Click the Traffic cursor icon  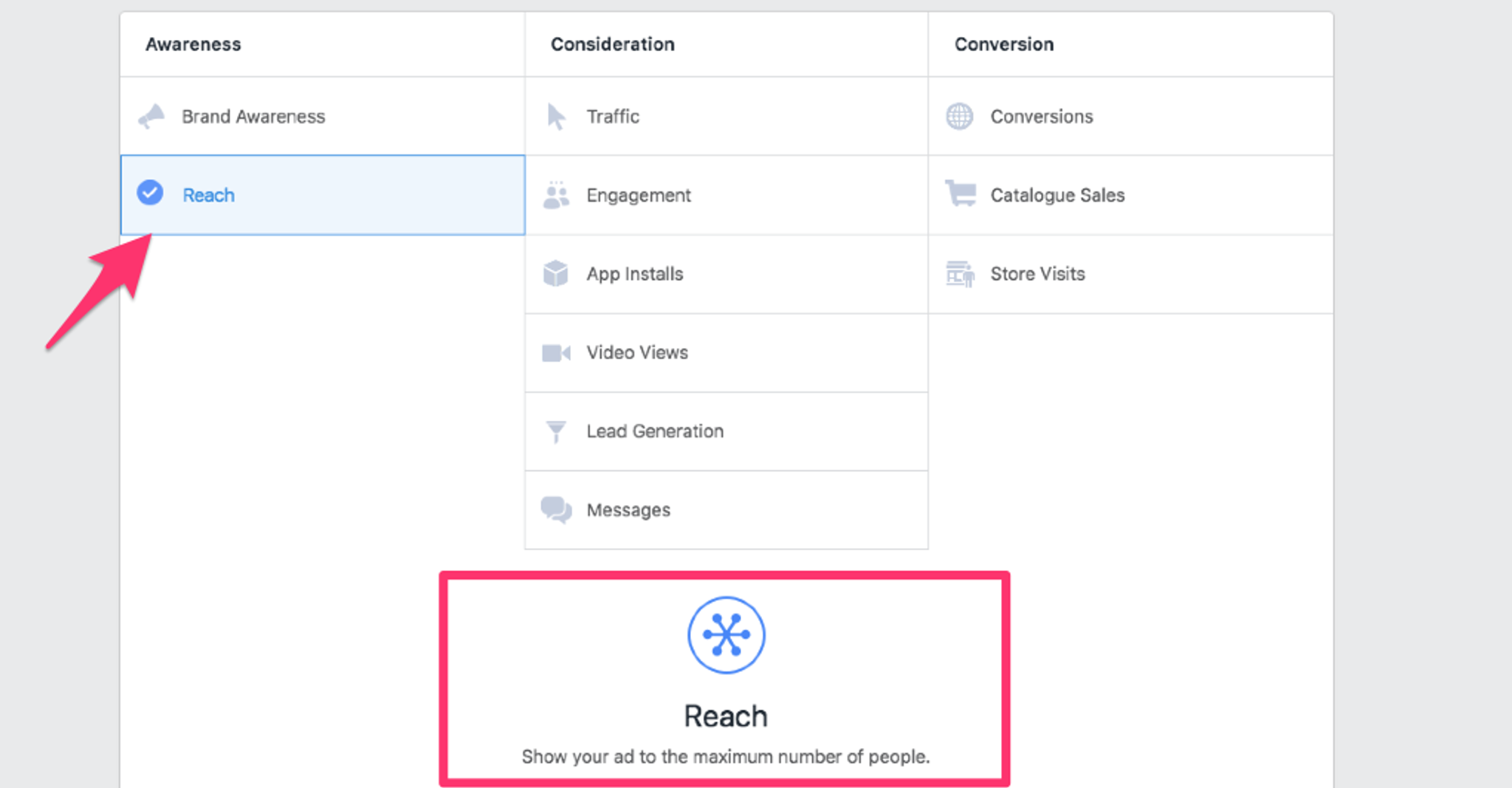556,117
